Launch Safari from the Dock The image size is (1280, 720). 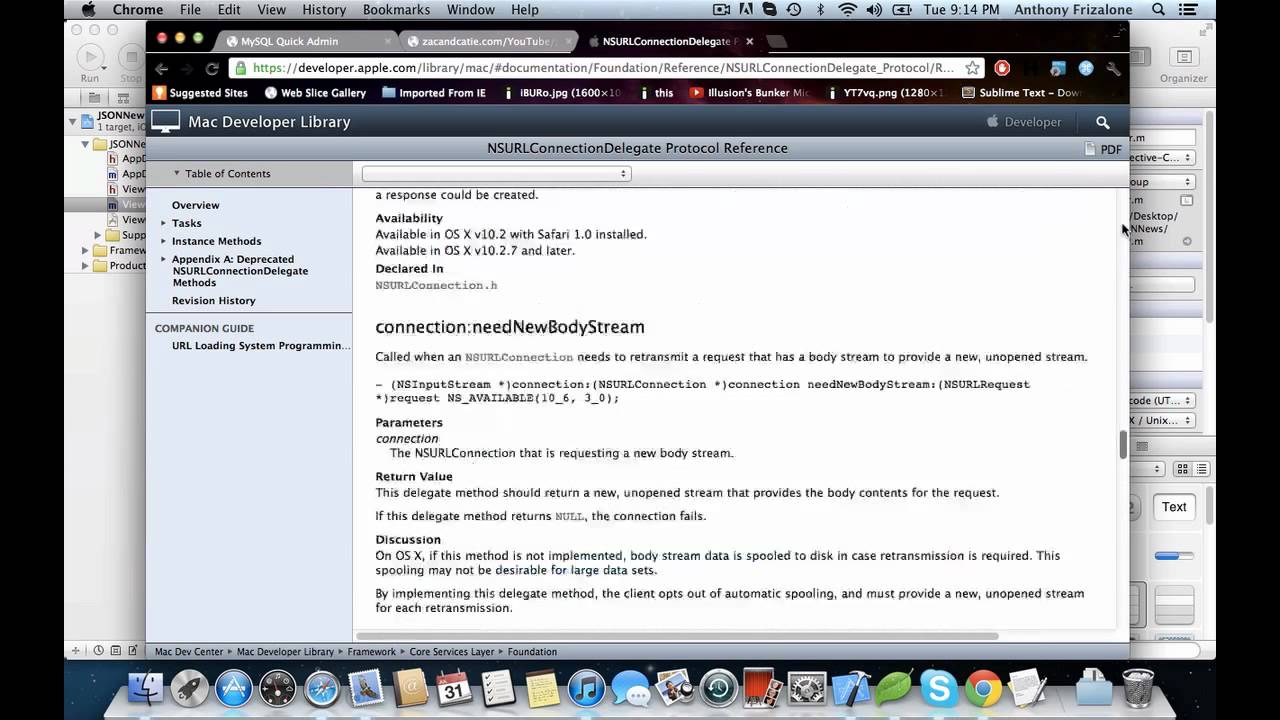coord(322,688)
